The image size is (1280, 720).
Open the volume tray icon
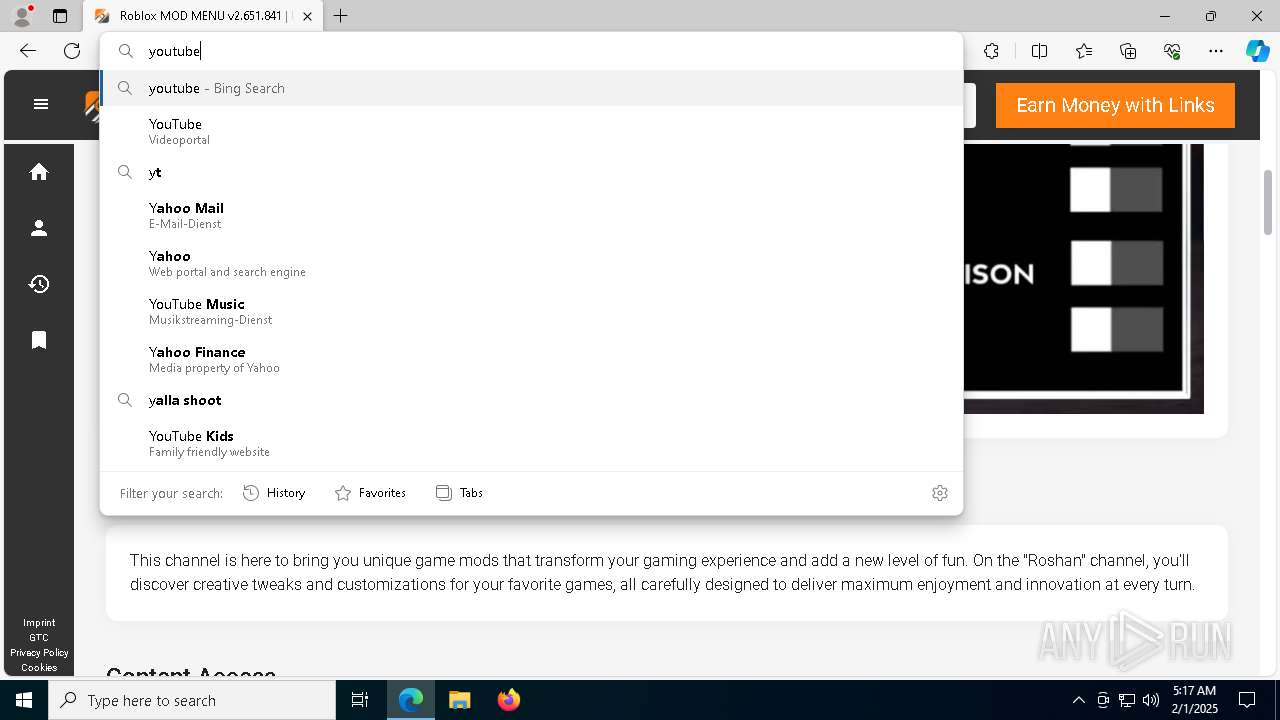tap(1151, 700)
